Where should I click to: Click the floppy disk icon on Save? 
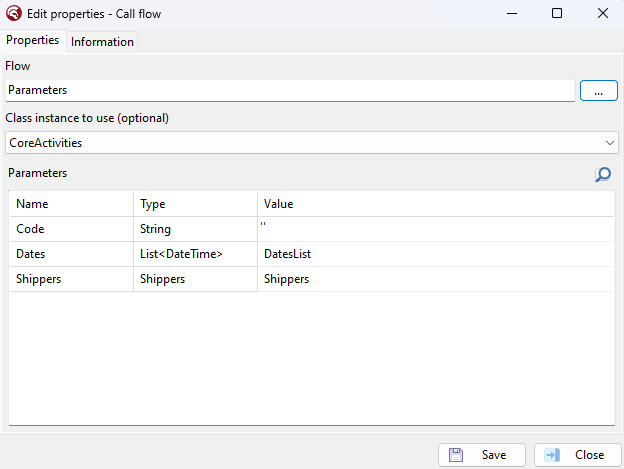[456, 455]
